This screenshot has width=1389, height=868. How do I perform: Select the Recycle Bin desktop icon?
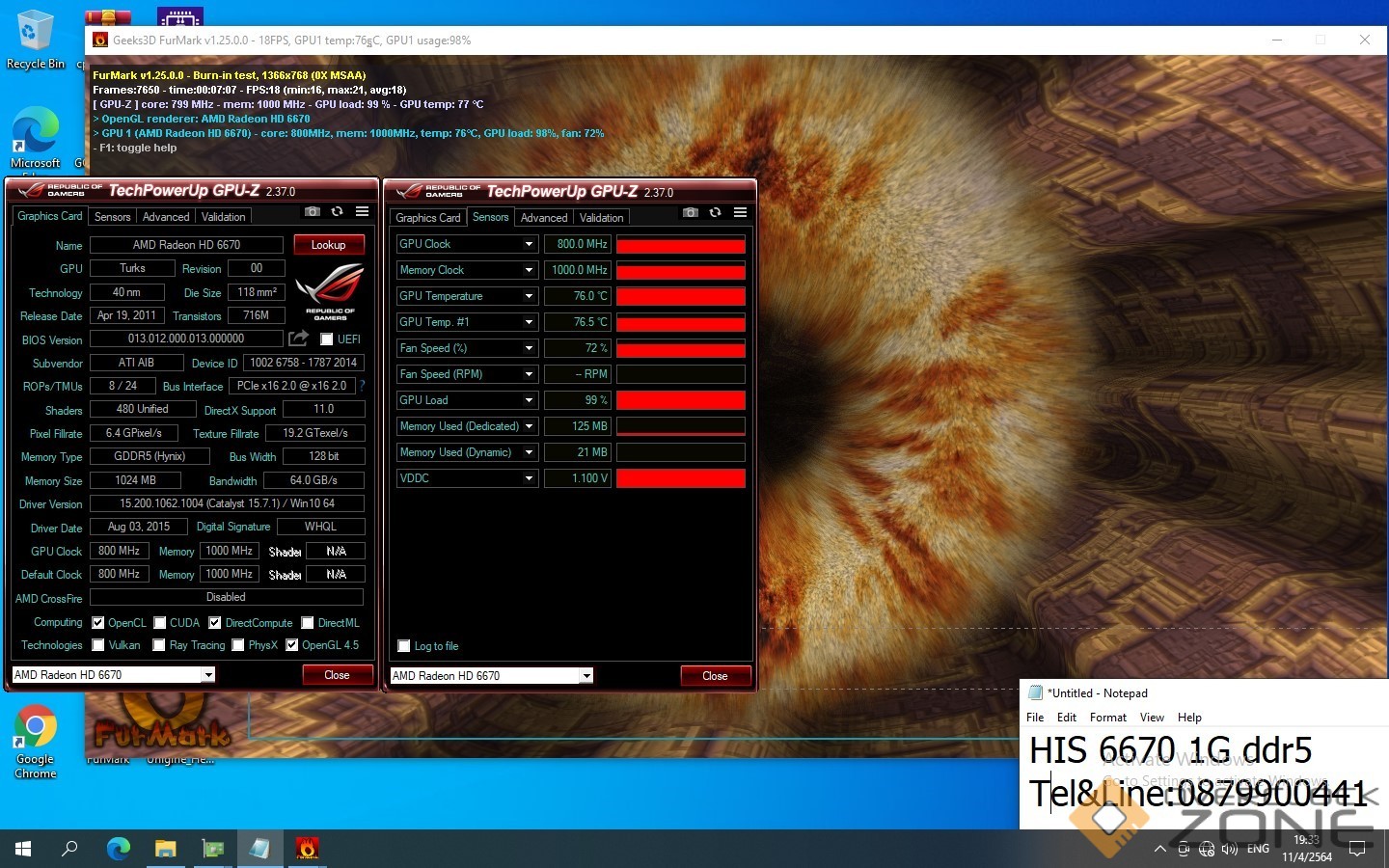point(35,40)
